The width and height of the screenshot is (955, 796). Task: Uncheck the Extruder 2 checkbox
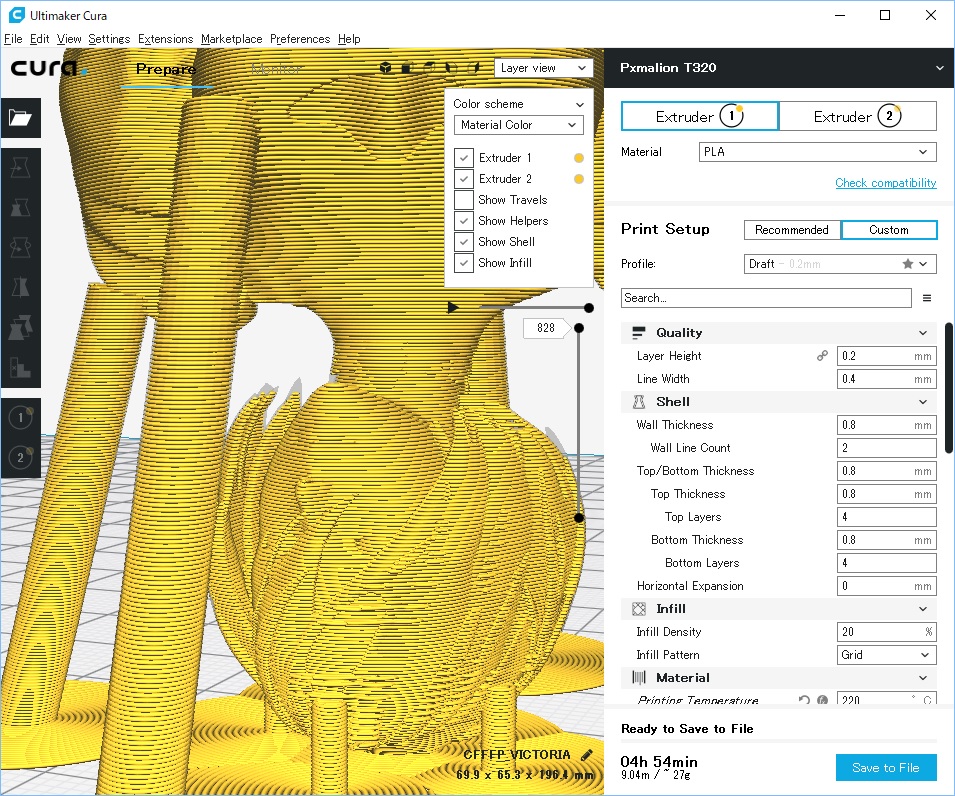(x=464, y=179)
